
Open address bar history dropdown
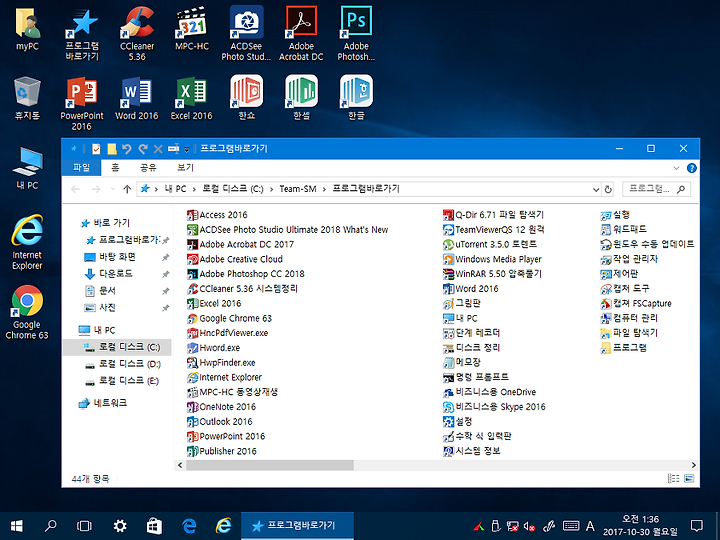click(x=596, y=189)
